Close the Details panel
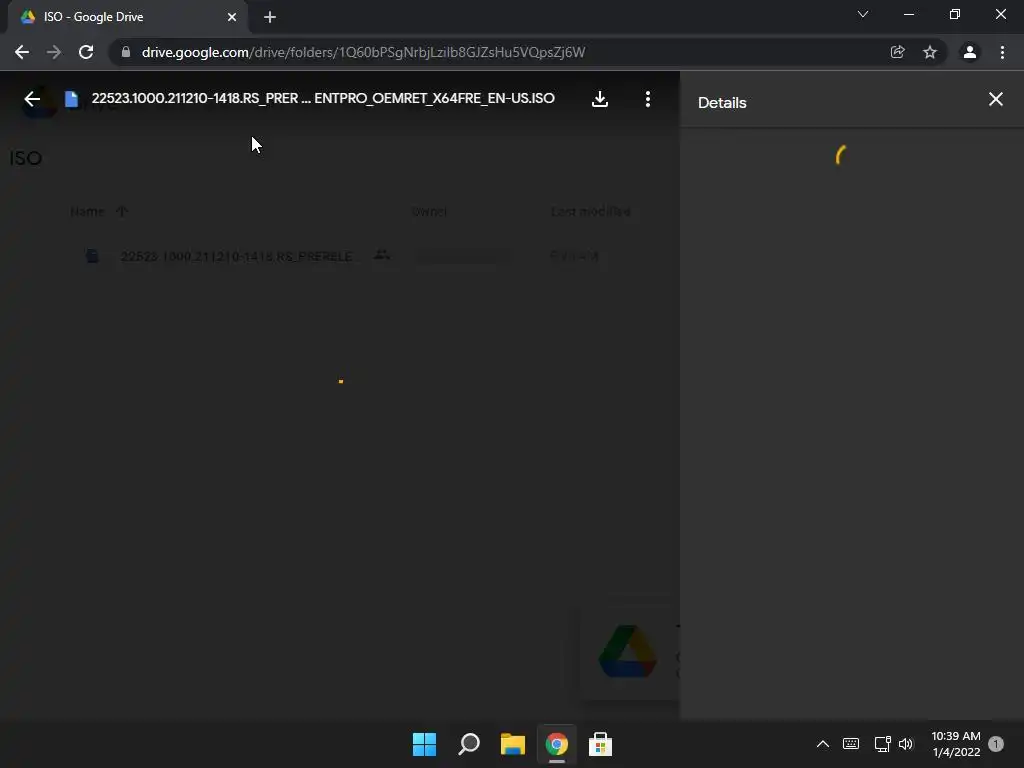Screen dimensions: 1024x768 995,99
